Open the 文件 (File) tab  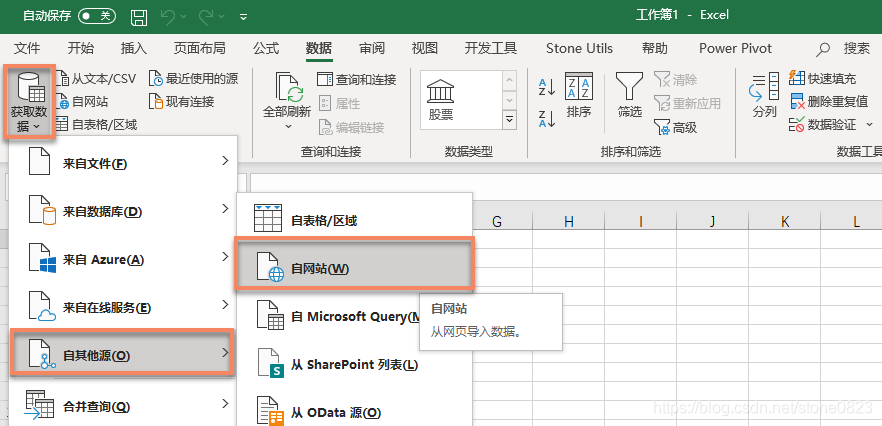tap(27, 48)
